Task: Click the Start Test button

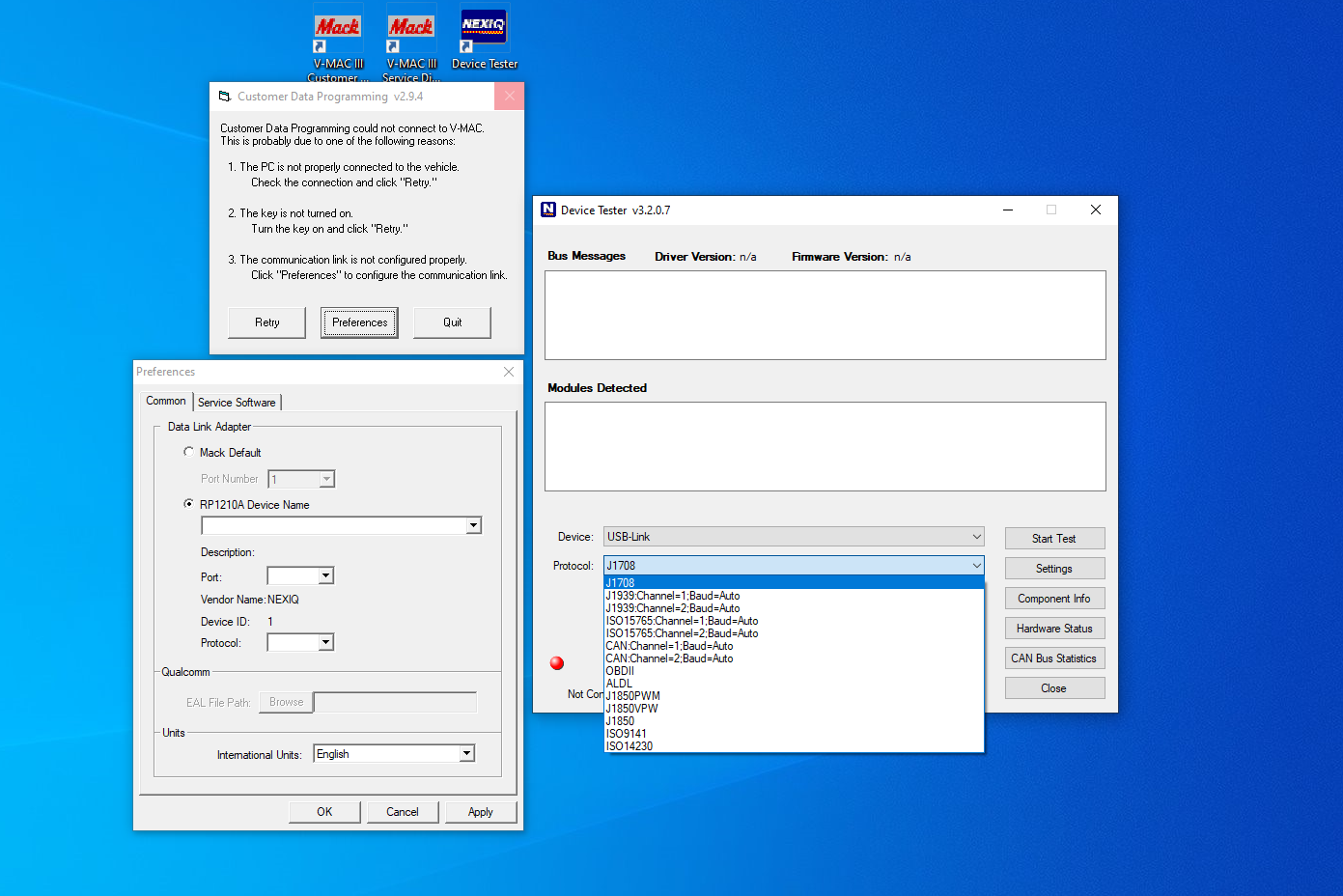Action: click(x=1054, y=538)
